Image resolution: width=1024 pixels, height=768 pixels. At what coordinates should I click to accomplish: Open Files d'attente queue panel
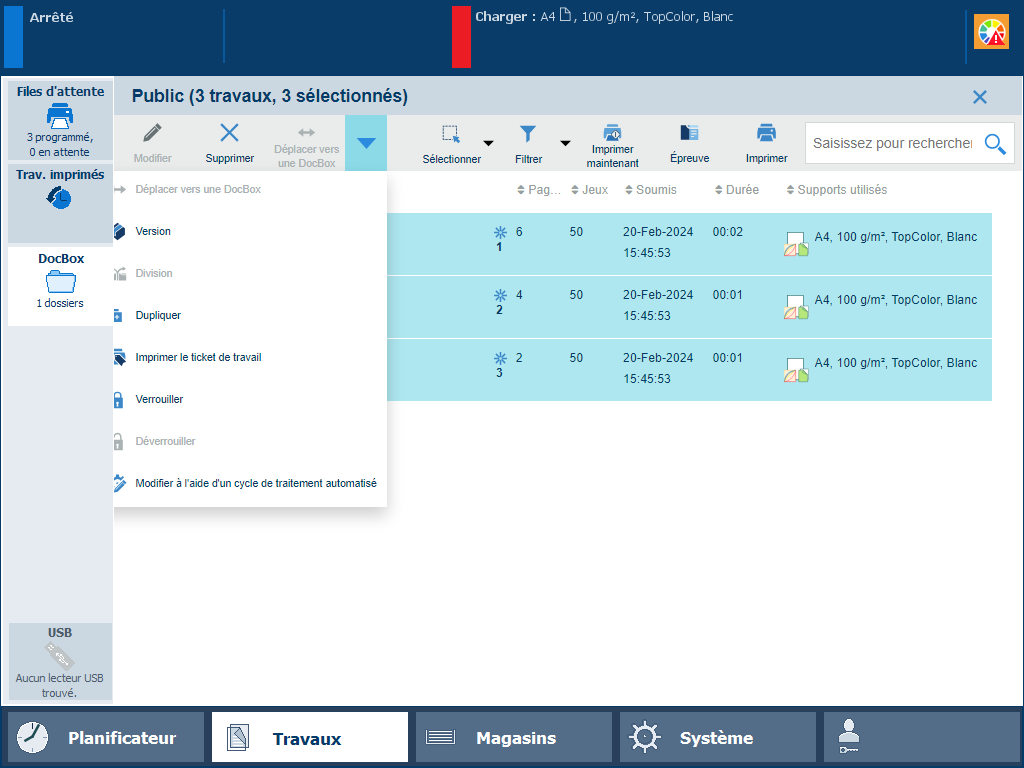click(x=60, y=120)
